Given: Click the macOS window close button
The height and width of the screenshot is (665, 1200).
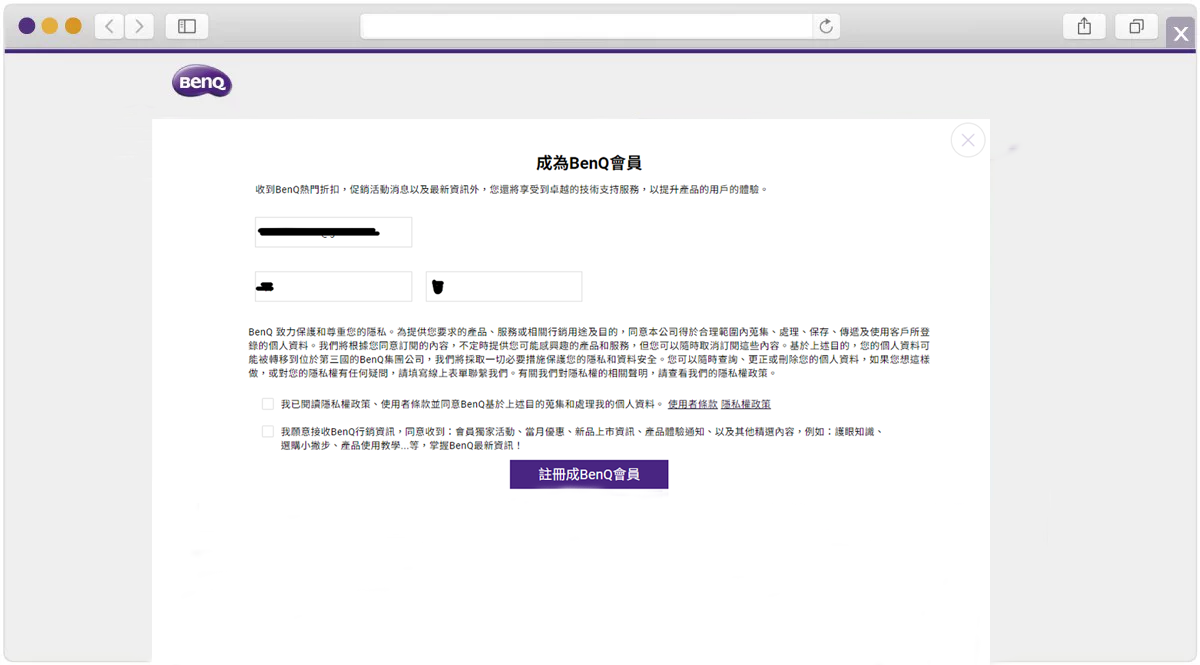Looking at the screenshot, I should tap(27, 26).
